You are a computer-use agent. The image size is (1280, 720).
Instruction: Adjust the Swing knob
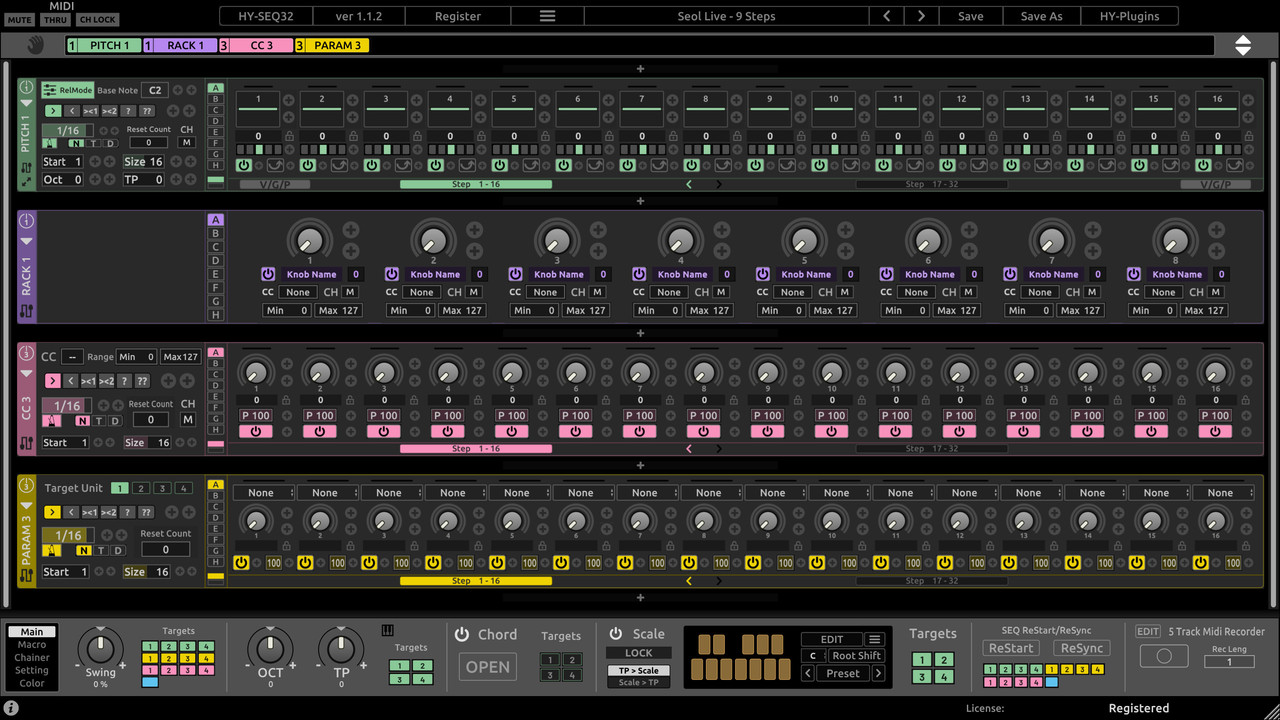pos(100,647)
